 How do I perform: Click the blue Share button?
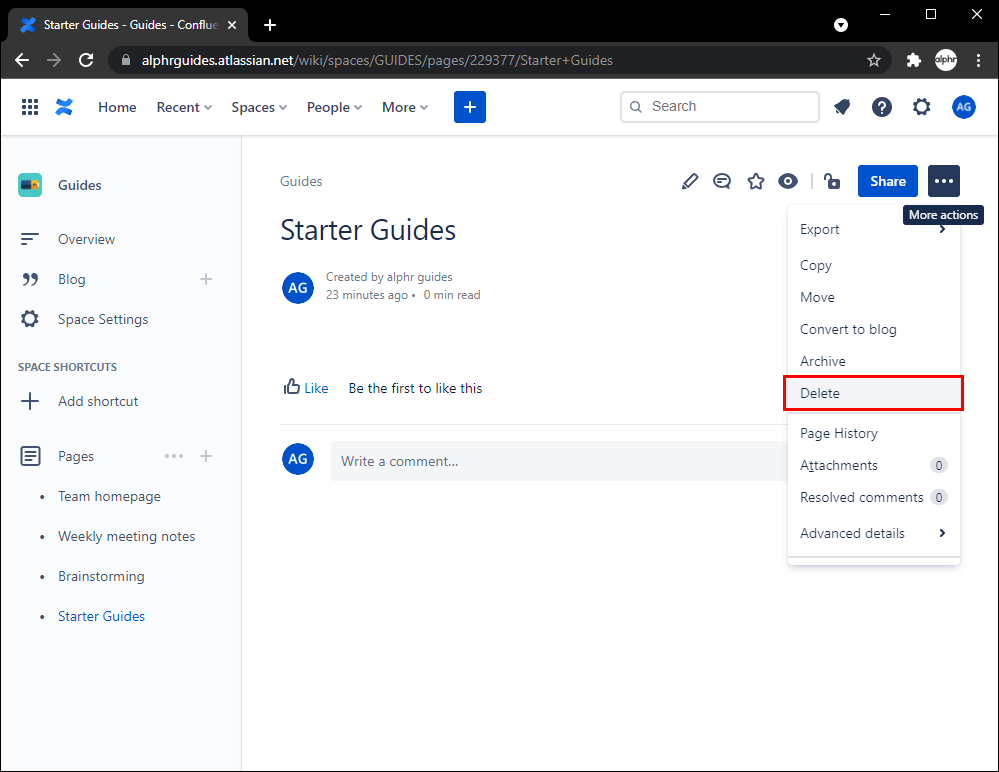(x=887, y=181)
